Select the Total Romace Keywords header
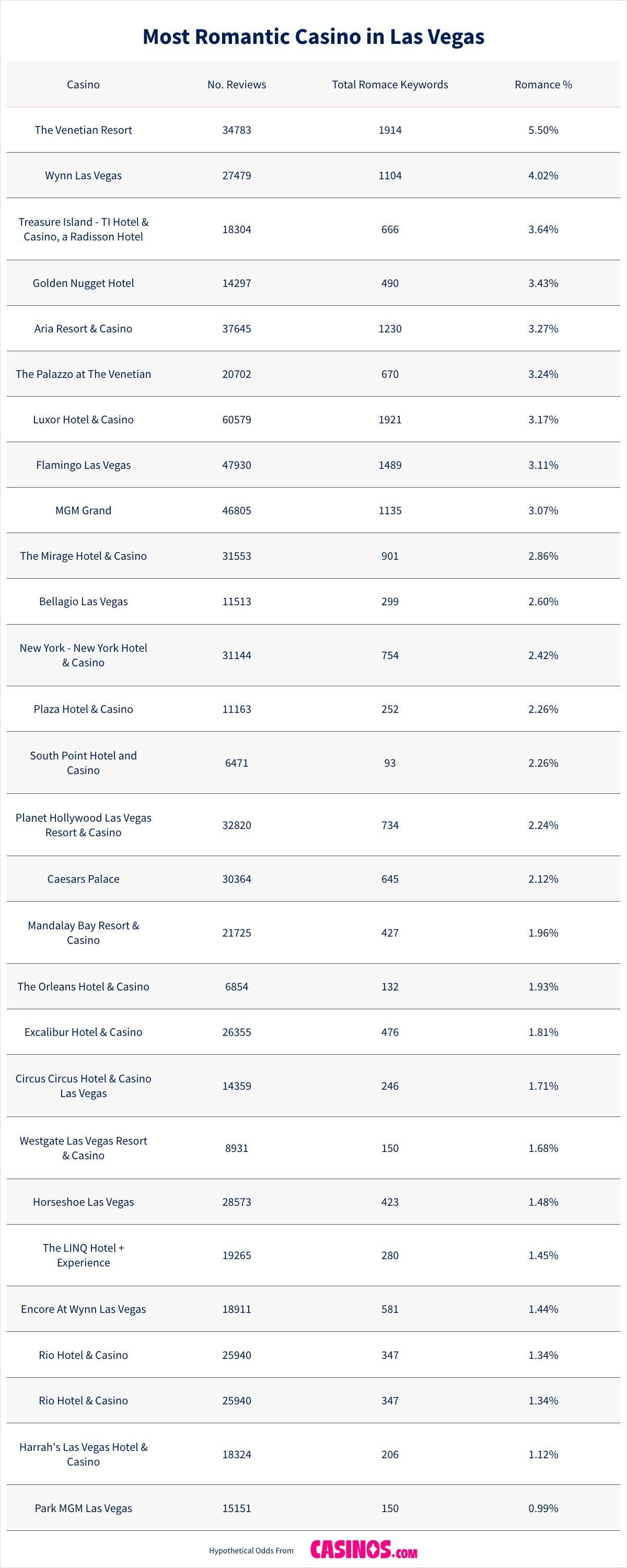Viewport: 627px width, 1568px height. pos(390,85)
